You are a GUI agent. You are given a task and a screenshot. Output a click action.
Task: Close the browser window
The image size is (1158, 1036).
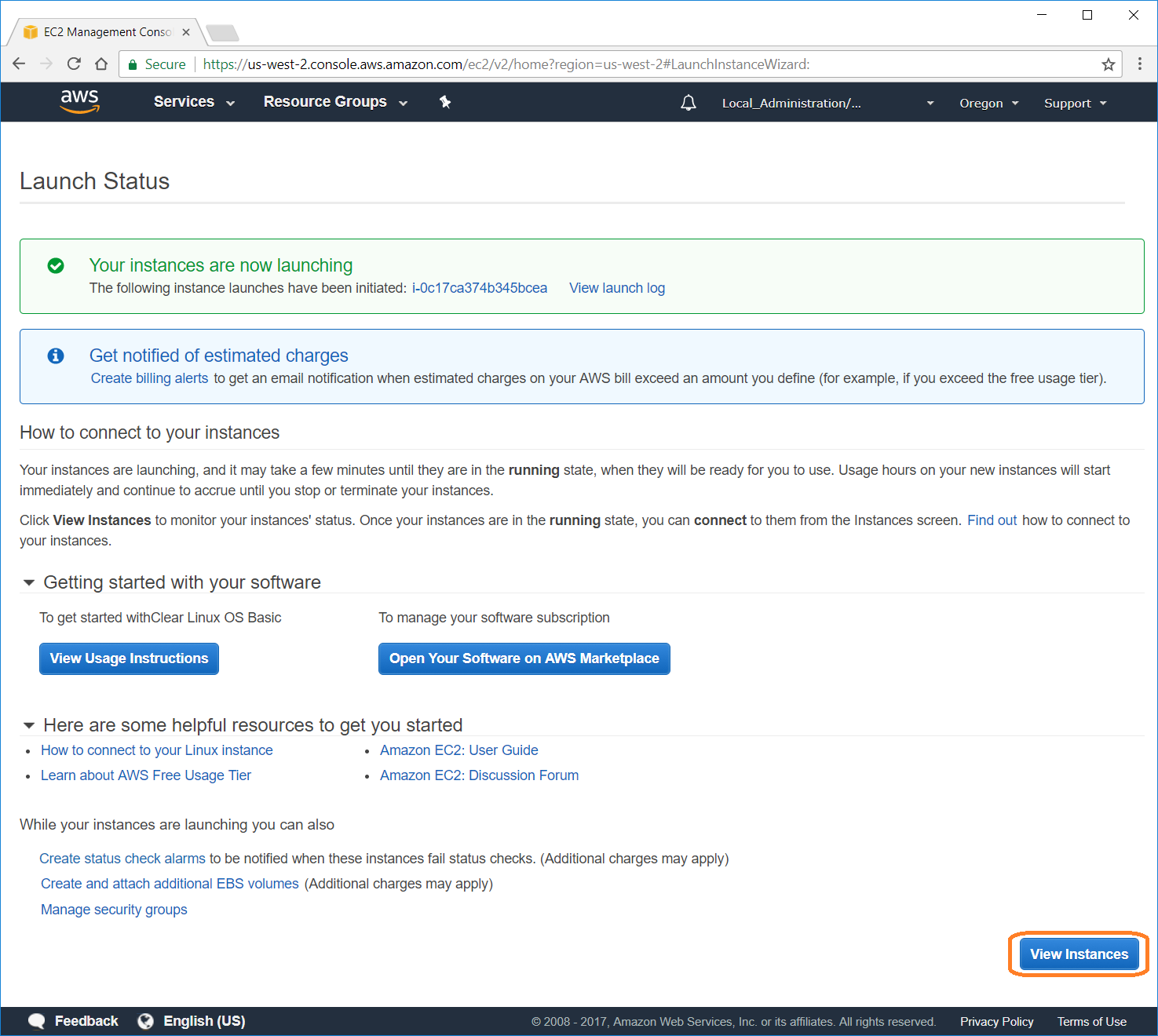tap(1134, 15)
